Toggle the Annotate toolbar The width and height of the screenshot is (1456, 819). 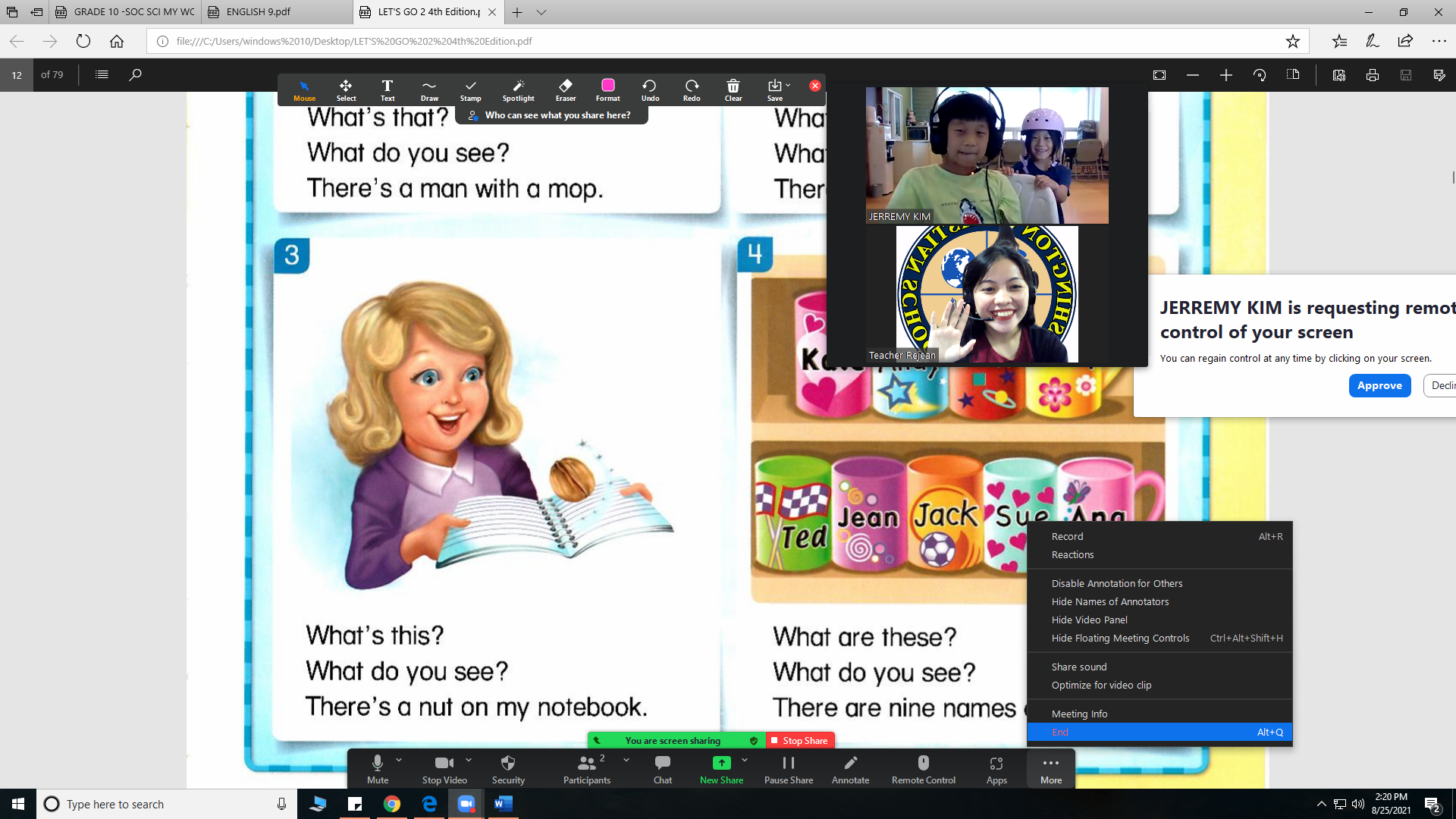click(x=850, y=769)
